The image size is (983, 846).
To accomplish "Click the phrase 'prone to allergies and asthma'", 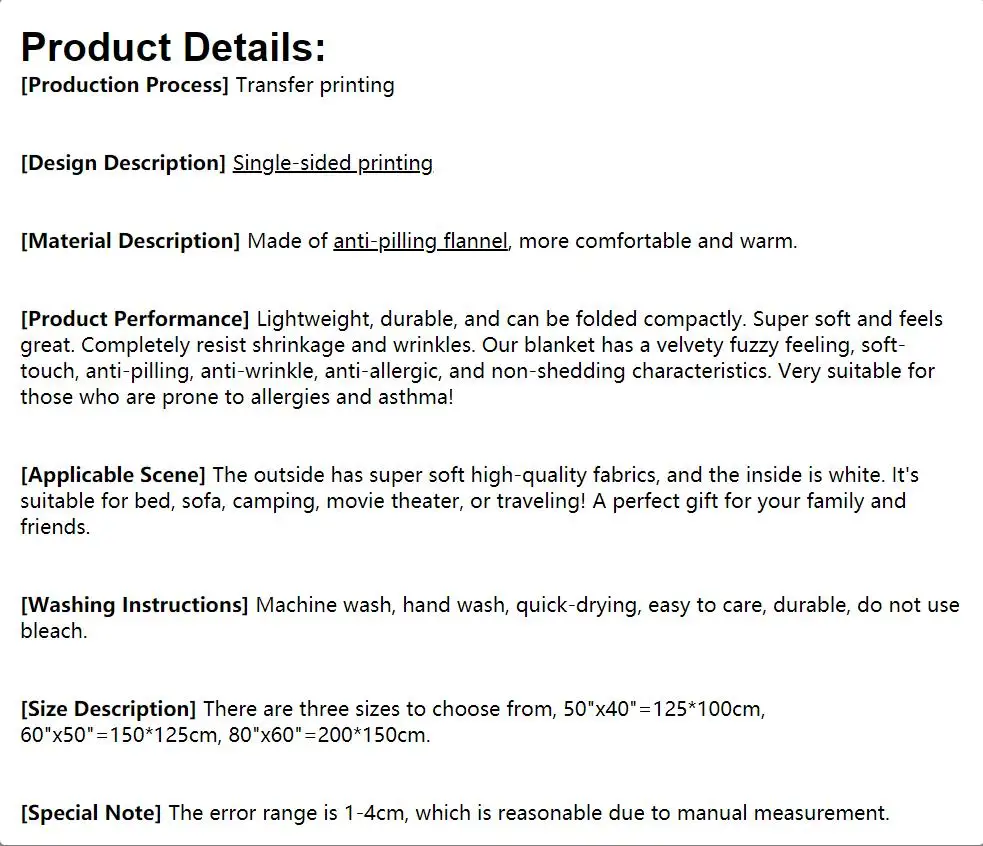I will 305,397.
